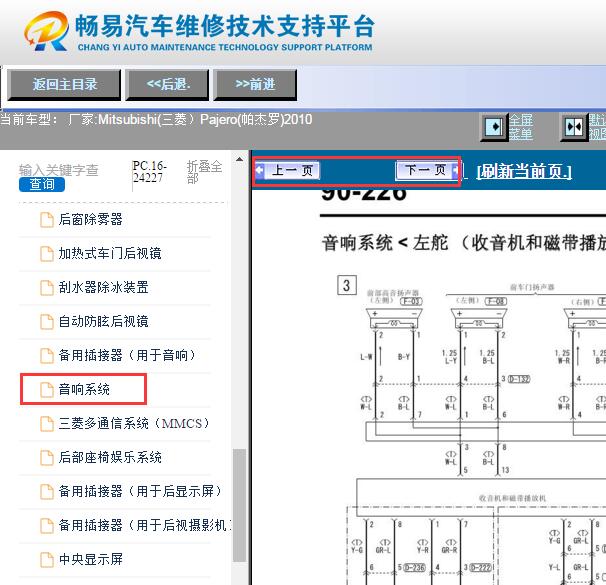This screenshot has width=606, height=585.
Task: Open the 全屏菜单 link
Action: (x=521, y=127)
